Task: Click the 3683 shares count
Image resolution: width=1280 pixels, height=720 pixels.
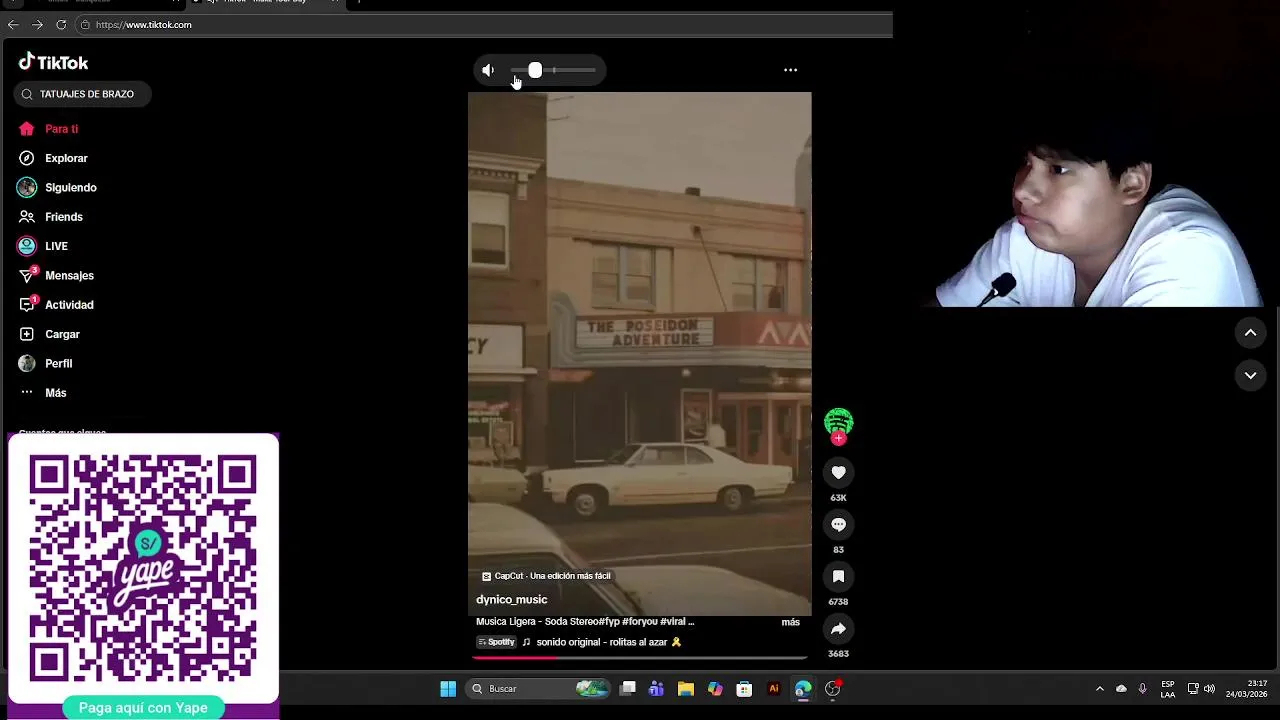Action: point(838,654)
